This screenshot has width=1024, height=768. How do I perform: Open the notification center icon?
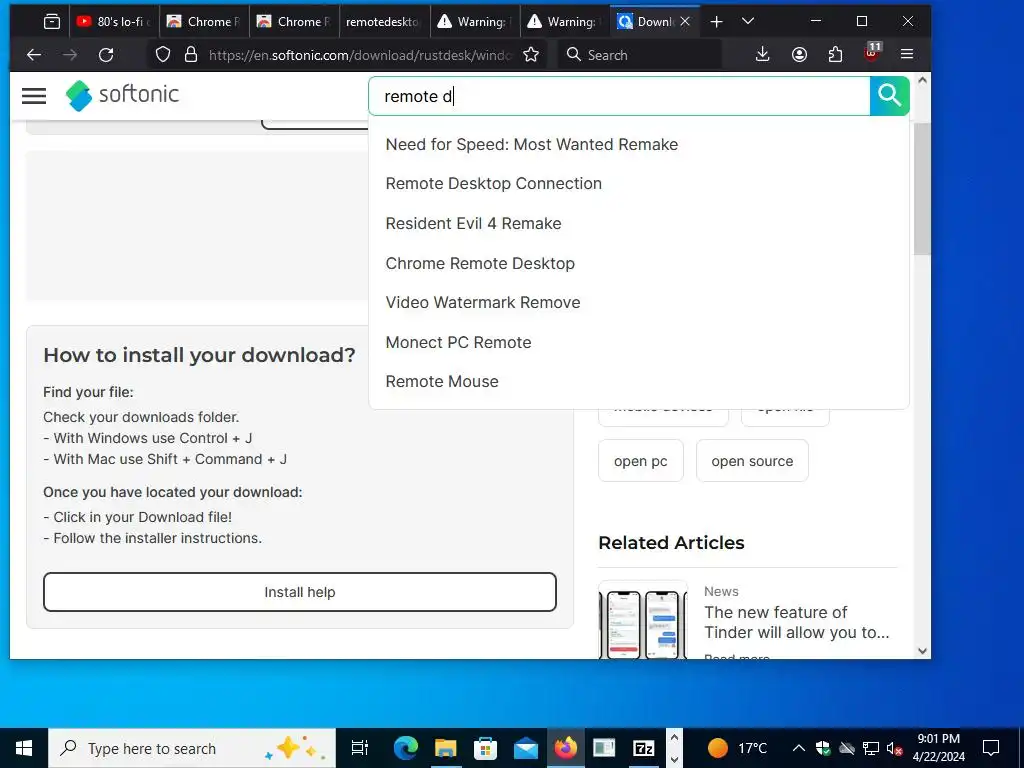(x=991, y=748)
